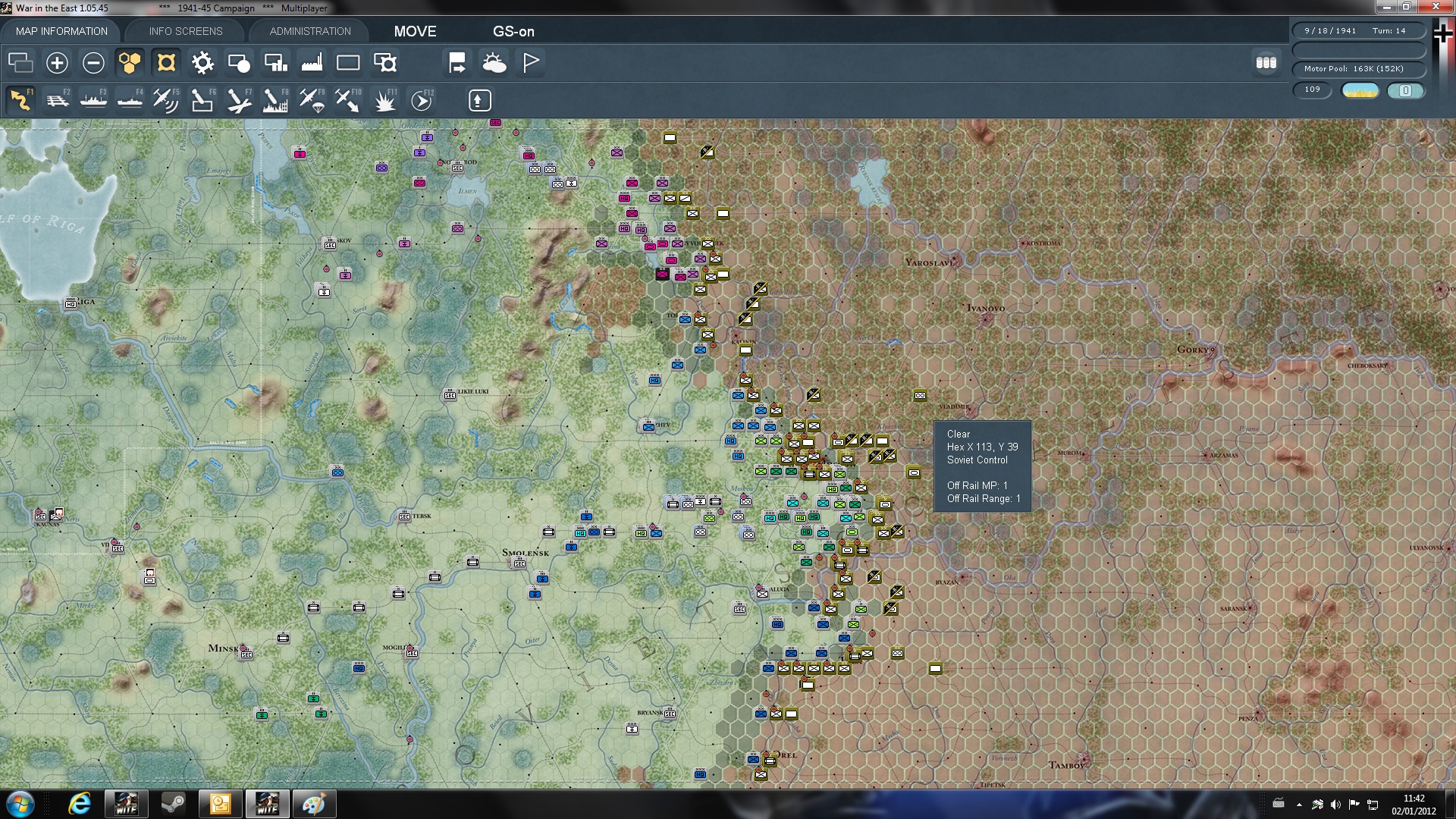Click the date and turn display
The height and width of the screenshot is (819, 1456).
1358,30
